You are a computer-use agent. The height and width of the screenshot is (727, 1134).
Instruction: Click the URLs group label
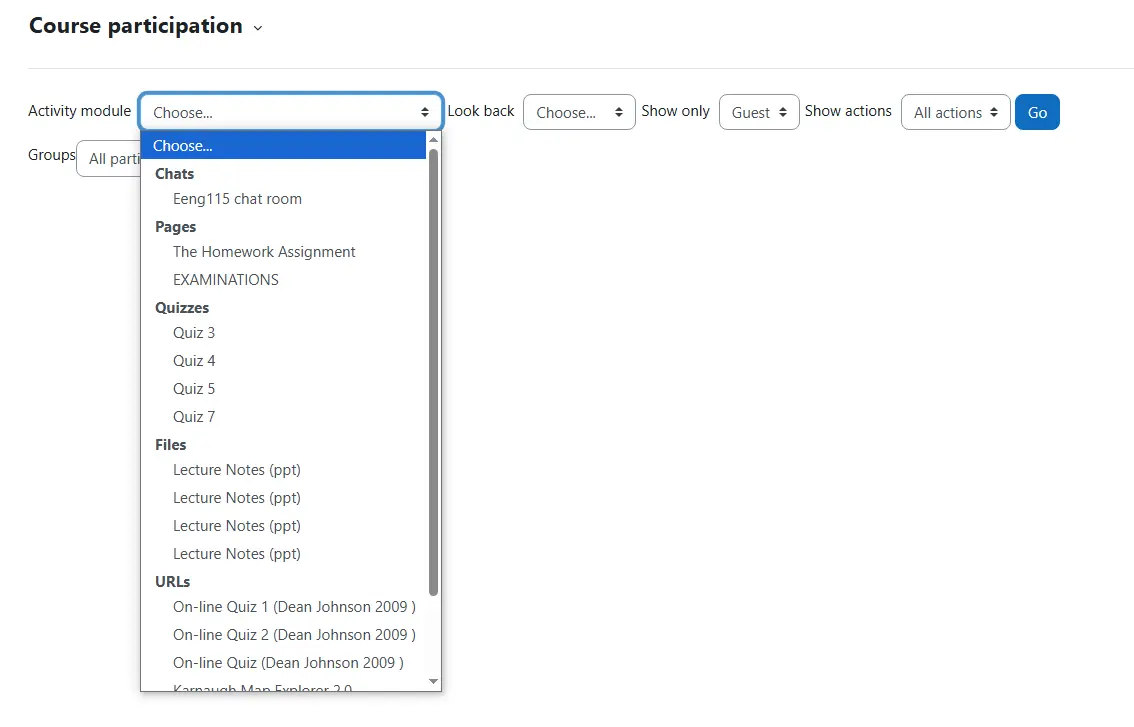pos(173,582)
